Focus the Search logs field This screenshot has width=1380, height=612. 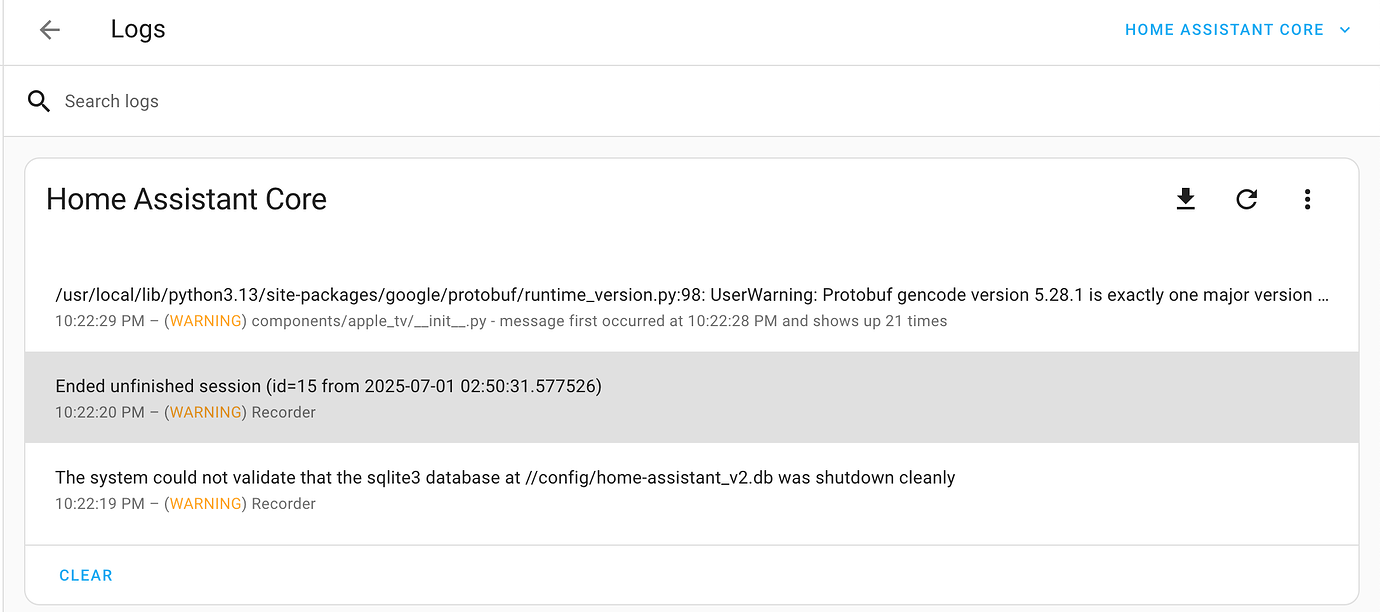pos(400,101)
